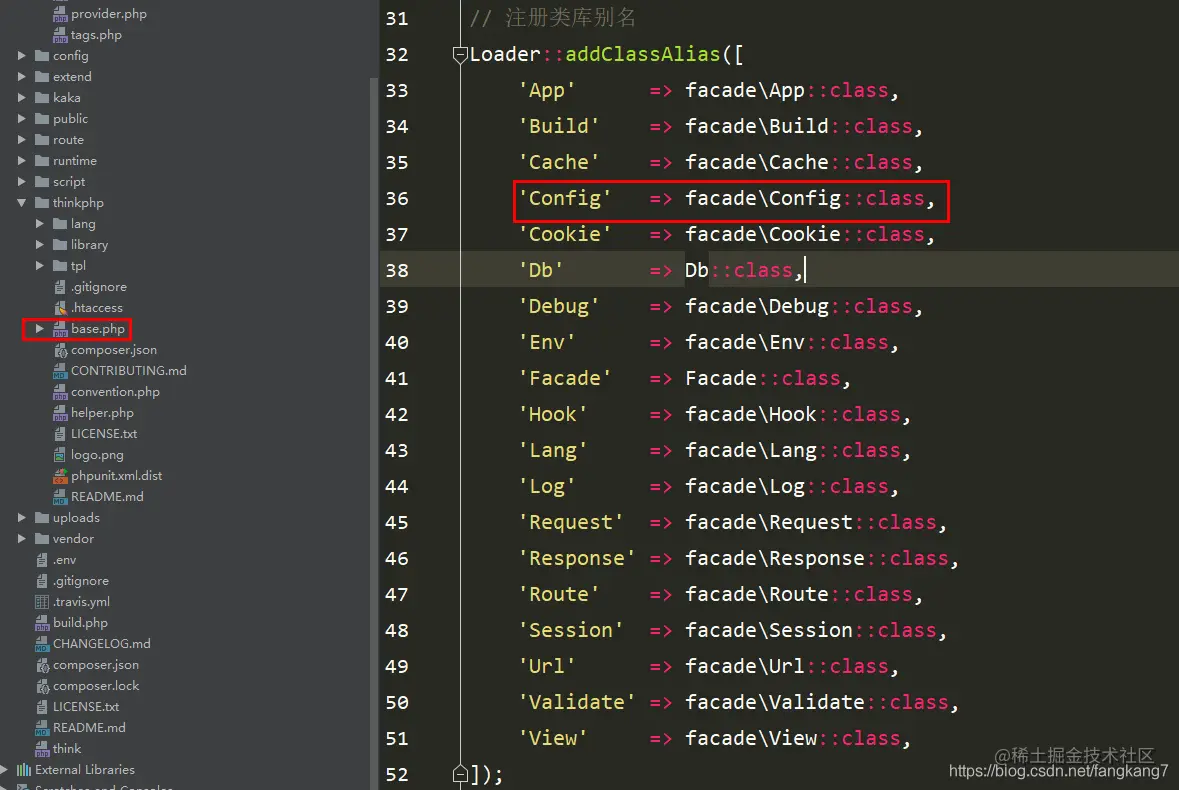Image resolution: width=1179 pixels, height=790 pixels.
Task: Click the composer.lock file icon
Action: (42, 686)
